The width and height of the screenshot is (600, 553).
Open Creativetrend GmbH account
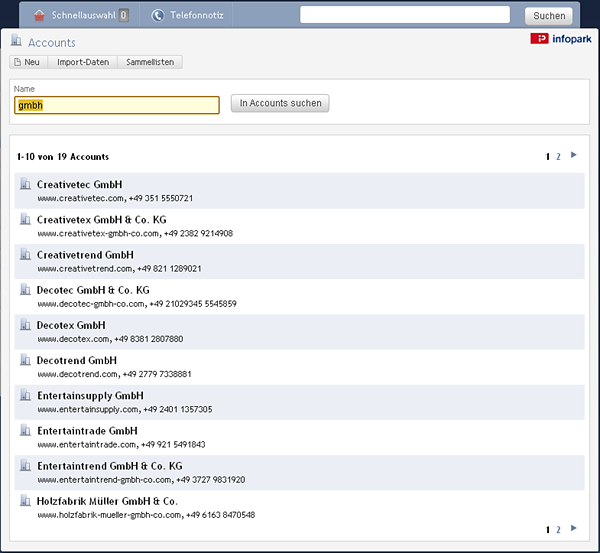coord(85,255)
